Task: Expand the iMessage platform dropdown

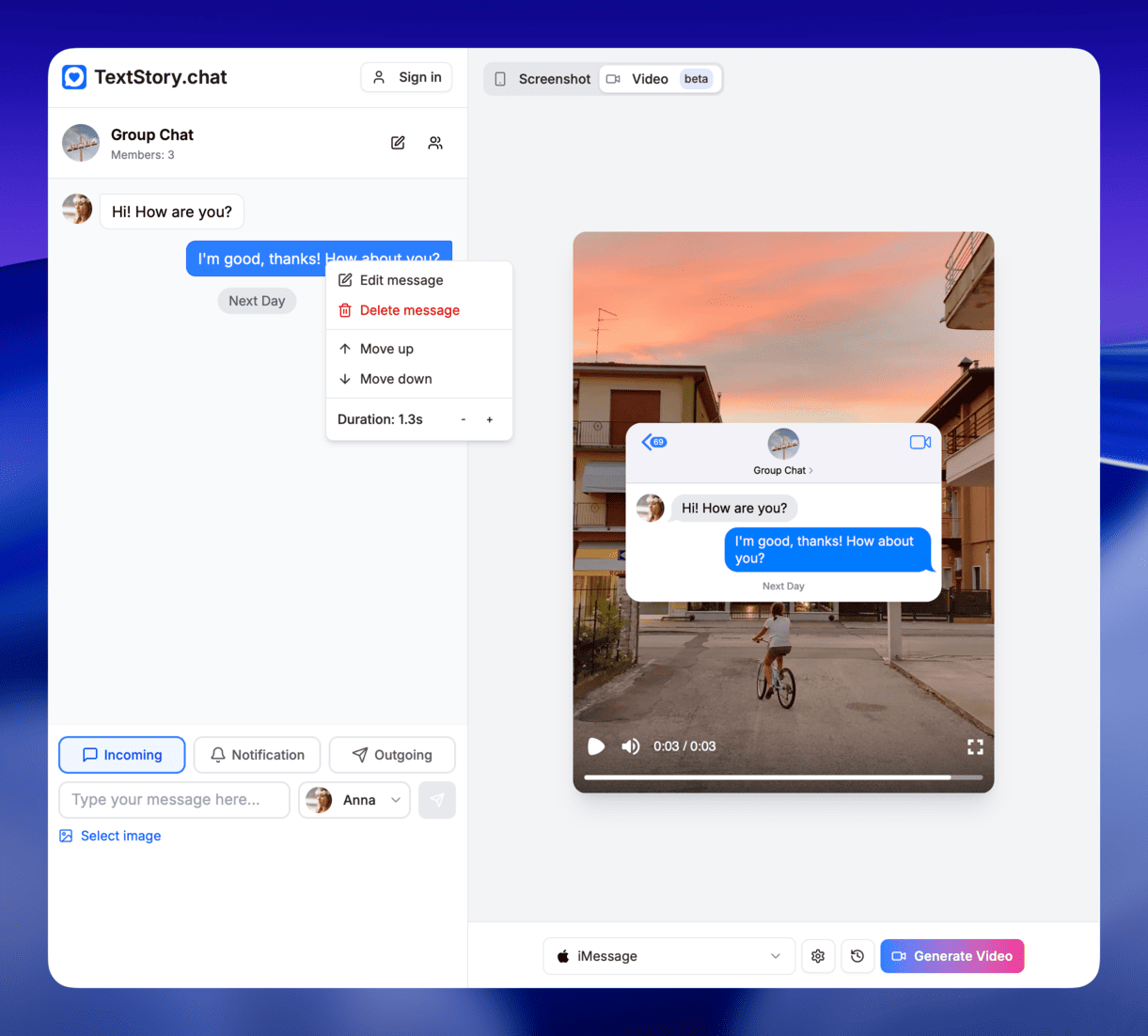Action: click(x=669, y=956)
